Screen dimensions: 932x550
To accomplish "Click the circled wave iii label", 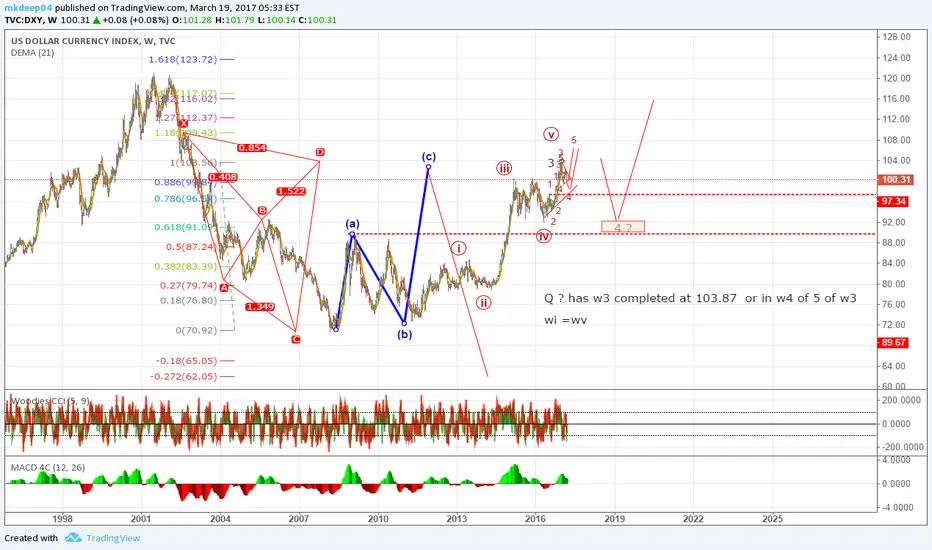I will tap(504, 168).
